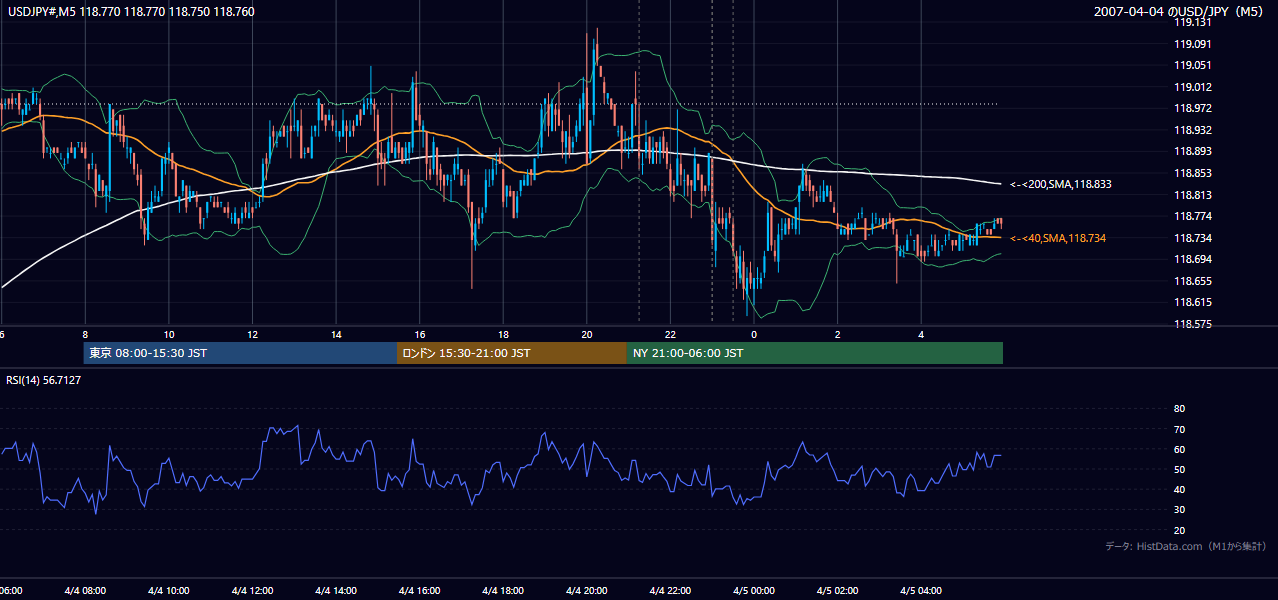Screen dimensions: 1278x600
Task: Click the 118.694 price axis label
Action: [x=1192, y=260]
